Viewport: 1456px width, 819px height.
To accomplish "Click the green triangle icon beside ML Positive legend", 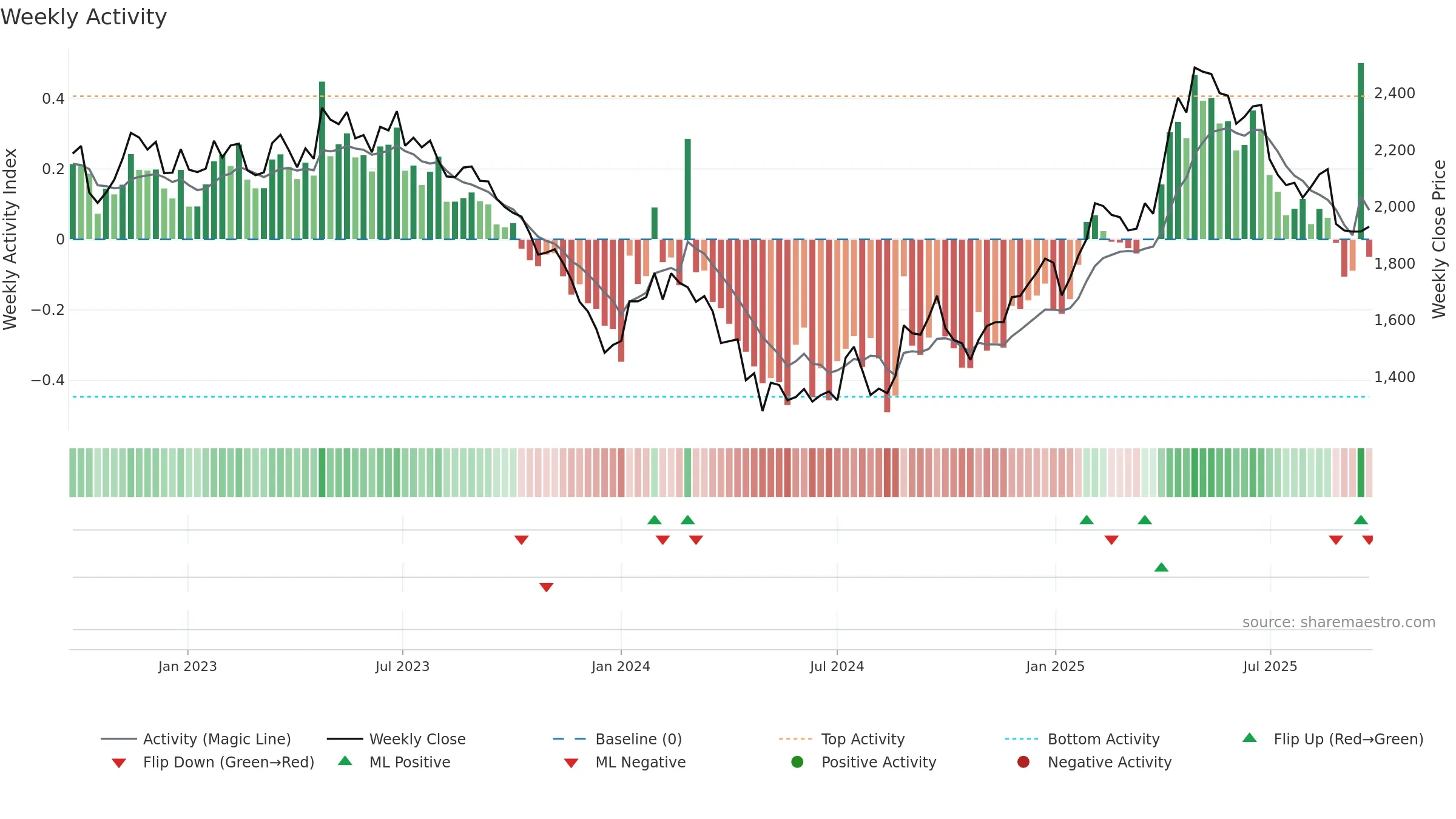I will click(x=345, y=761).
